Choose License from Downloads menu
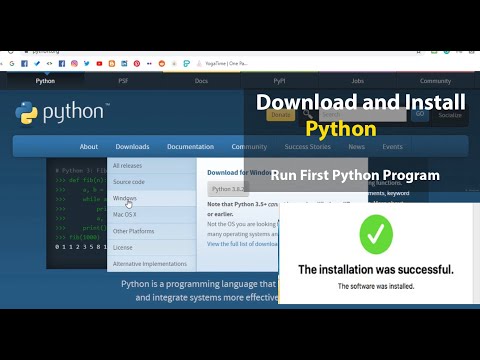 point(152,247)
